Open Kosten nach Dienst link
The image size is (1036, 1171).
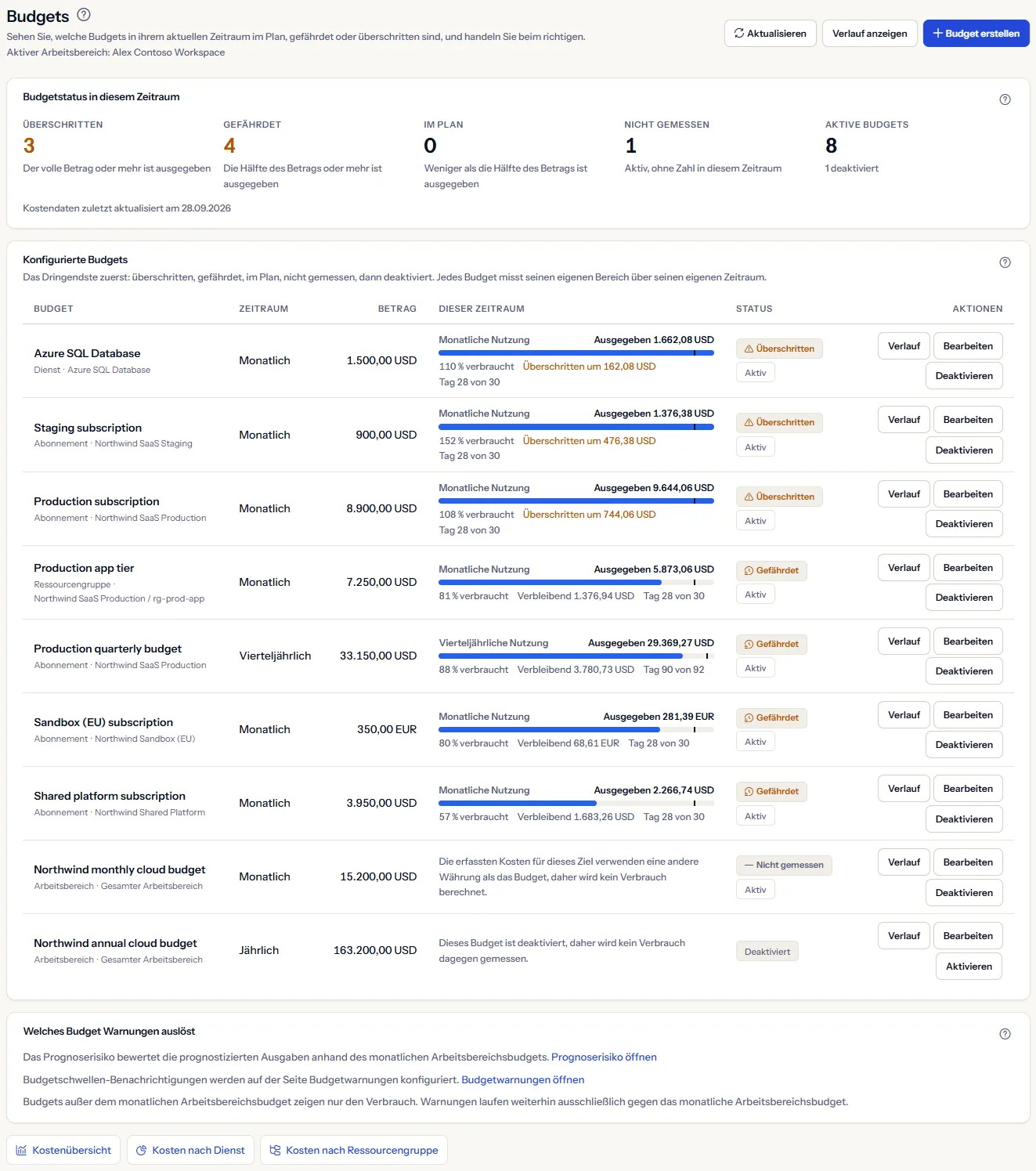click(190, 1150)
